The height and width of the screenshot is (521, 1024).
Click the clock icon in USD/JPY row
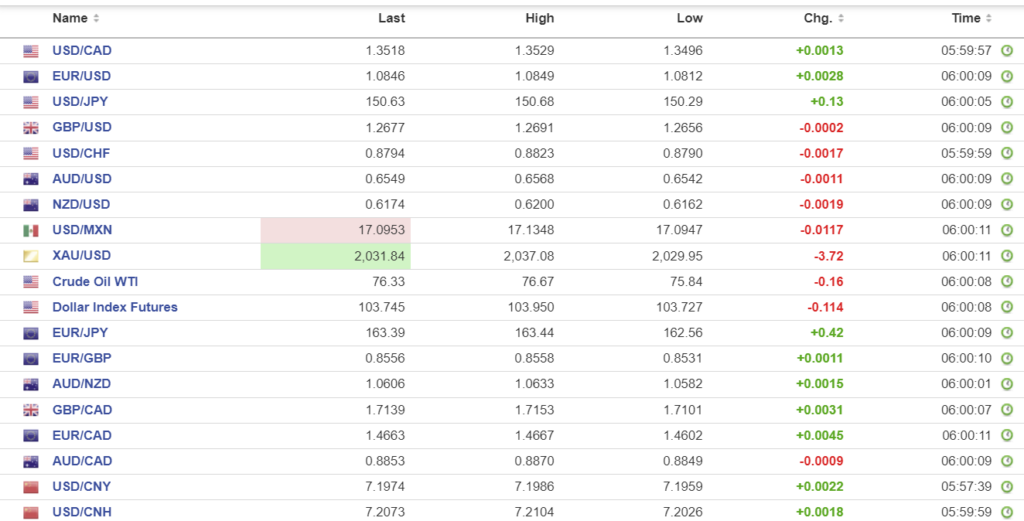click(1007, 102)
